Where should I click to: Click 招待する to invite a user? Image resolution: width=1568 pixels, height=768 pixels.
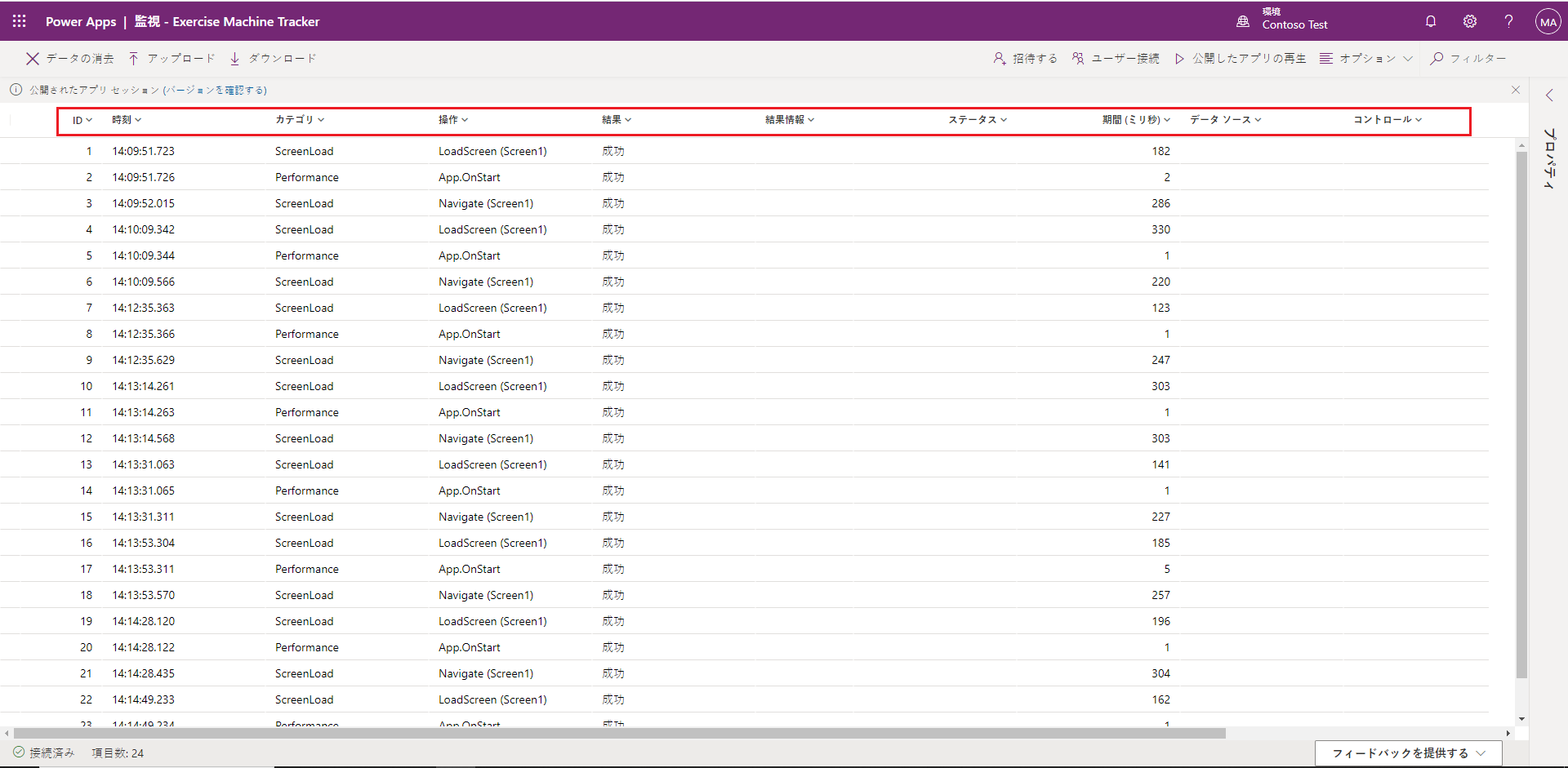click(x=1025, y=59)
